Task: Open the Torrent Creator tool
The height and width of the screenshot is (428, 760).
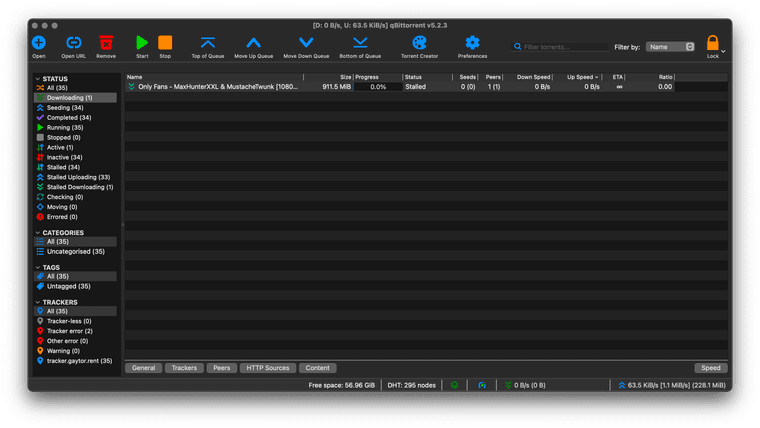Action: point(419,43)
